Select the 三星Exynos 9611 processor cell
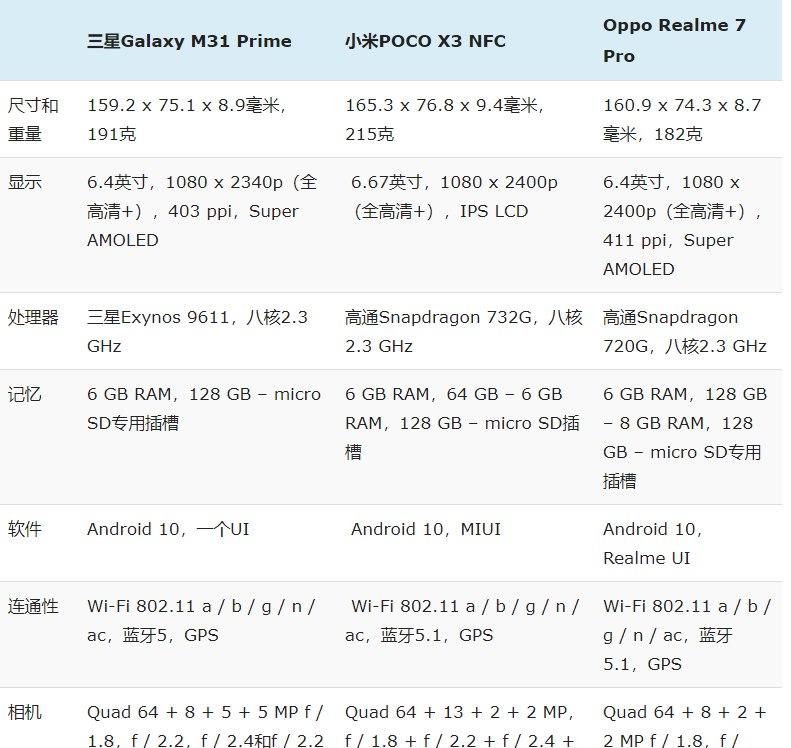 pos(197,331)
